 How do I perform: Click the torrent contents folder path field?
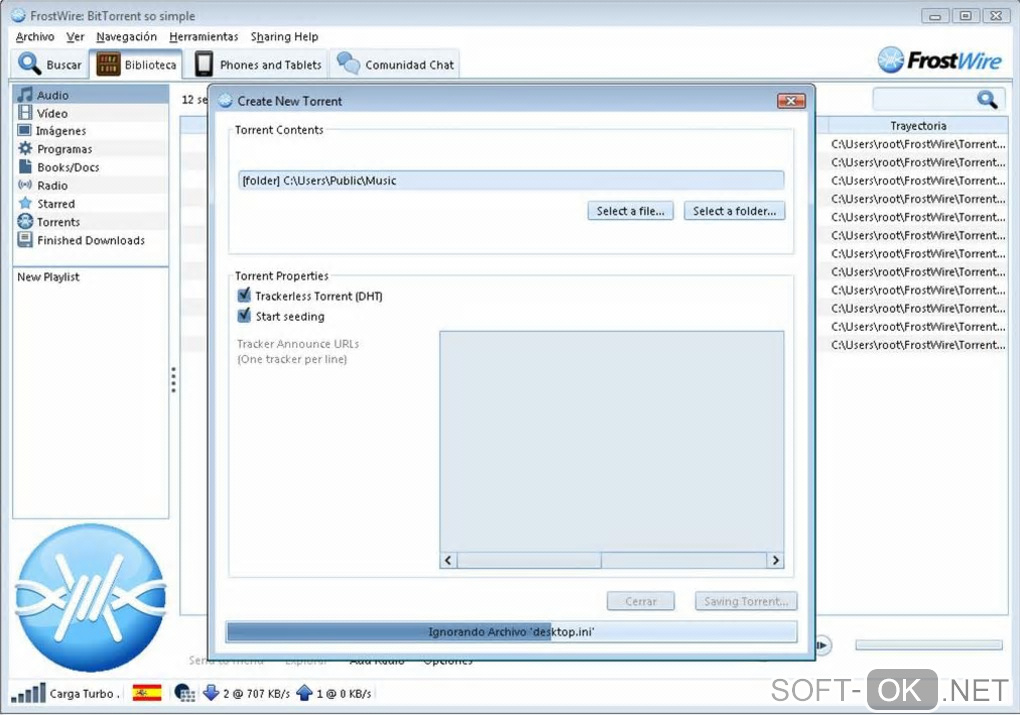(511, 180)
